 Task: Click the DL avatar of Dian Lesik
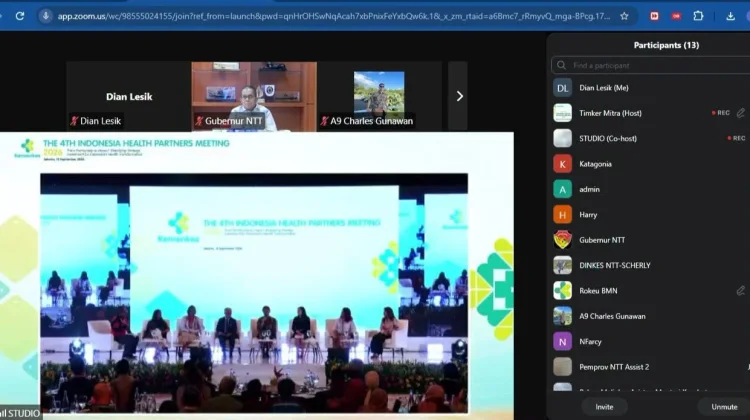[562, 88]
